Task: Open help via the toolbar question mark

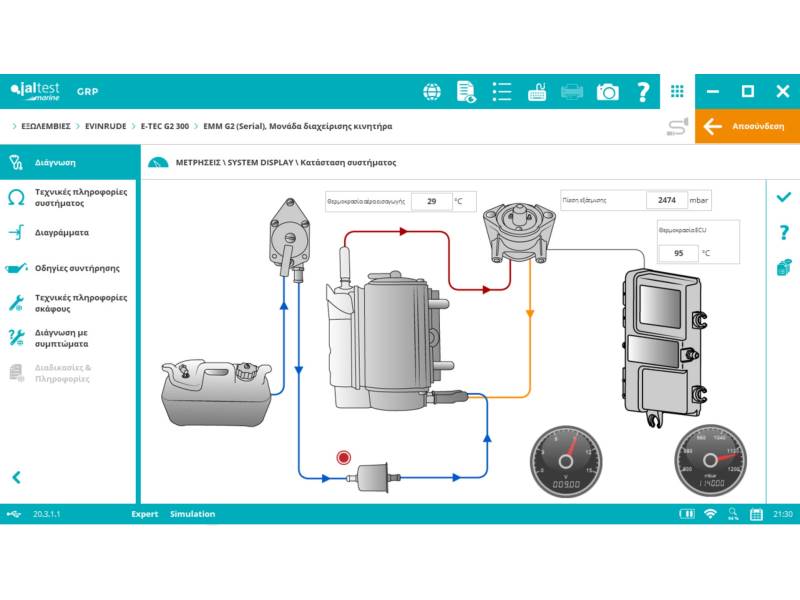Action: (x=643, y=92)
